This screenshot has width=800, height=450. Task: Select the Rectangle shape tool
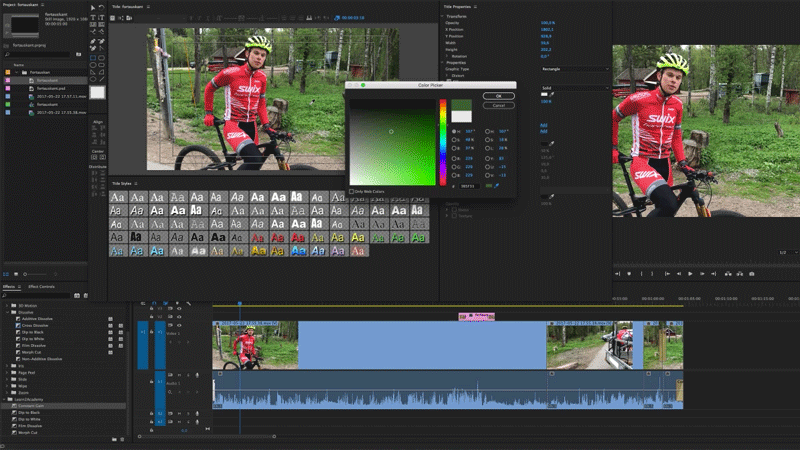tap(93, 58)
